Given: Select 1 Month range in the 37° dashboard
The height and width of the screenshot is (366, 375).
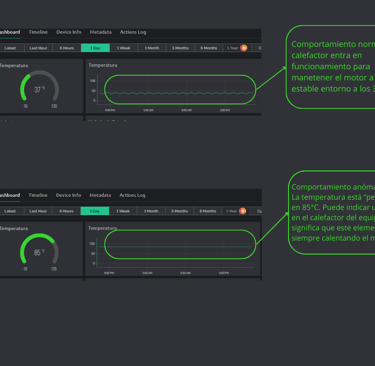Looking at the screenshot, I should 152,48.
